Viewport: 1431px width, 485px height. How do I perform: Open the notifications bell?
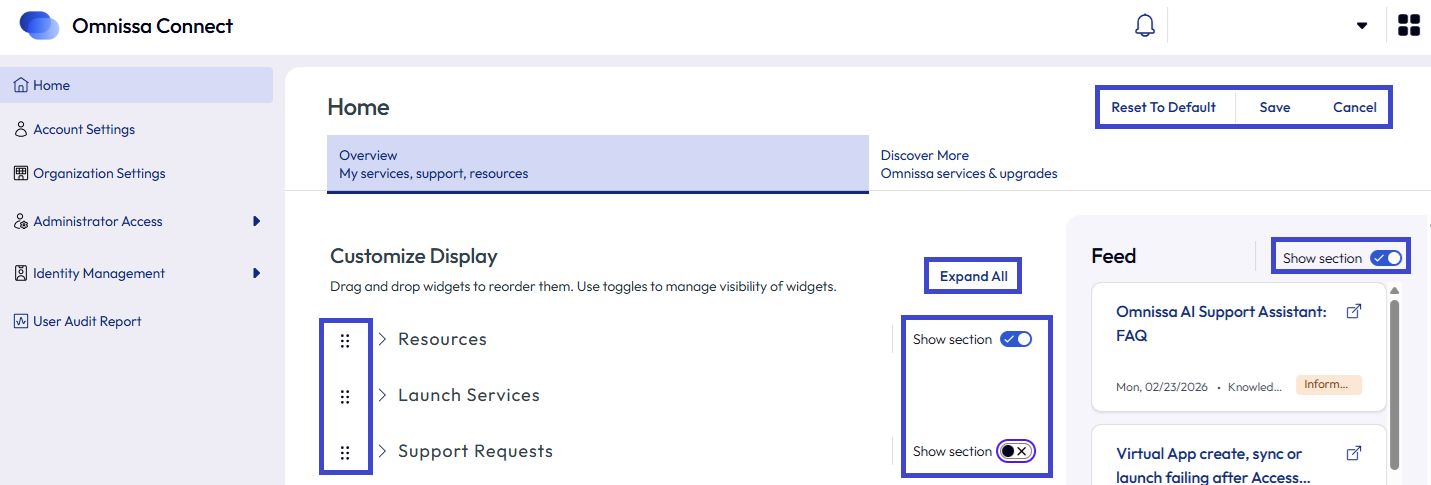point(1145,26)
